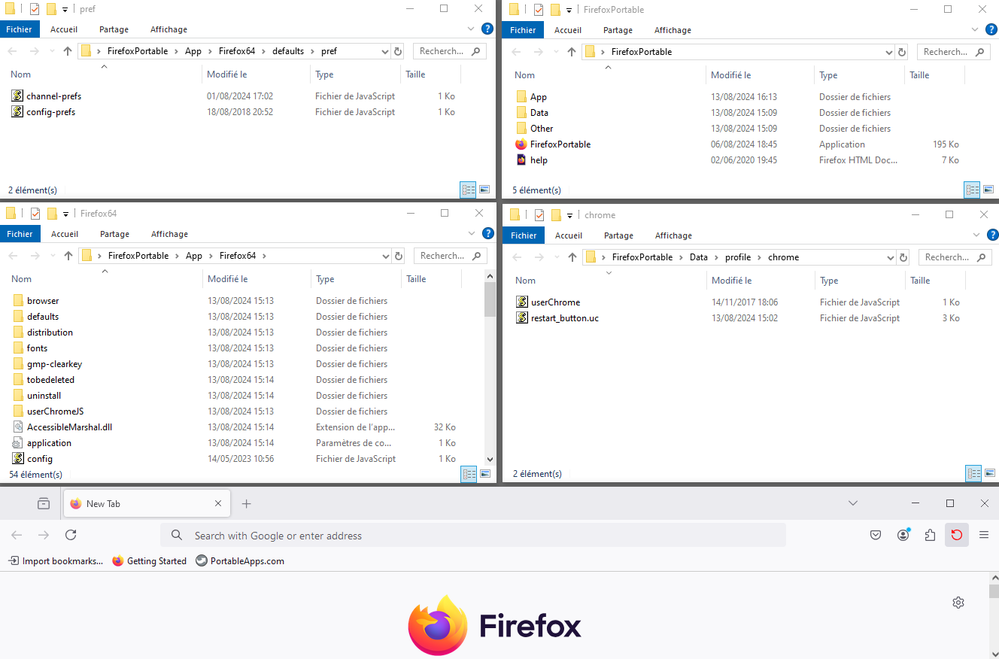Open Firefox account icon in toolbar
999x659 pixels.
pos(903,535)
